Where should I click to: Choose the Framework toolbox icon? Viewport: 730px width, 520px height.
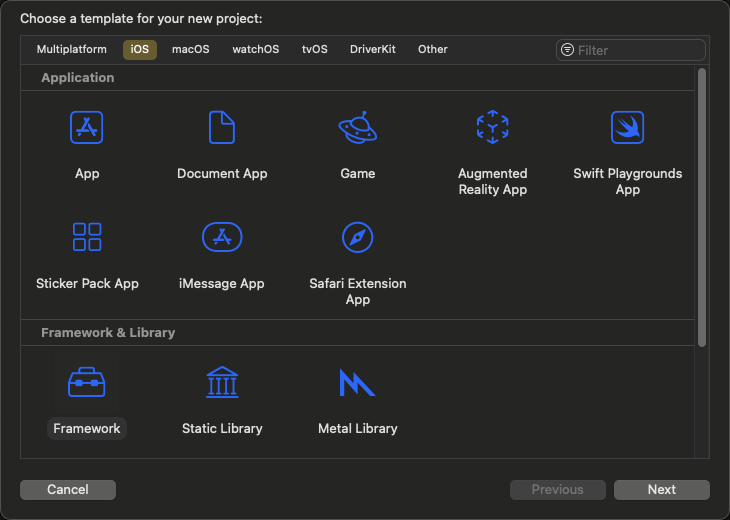(87, 382)
